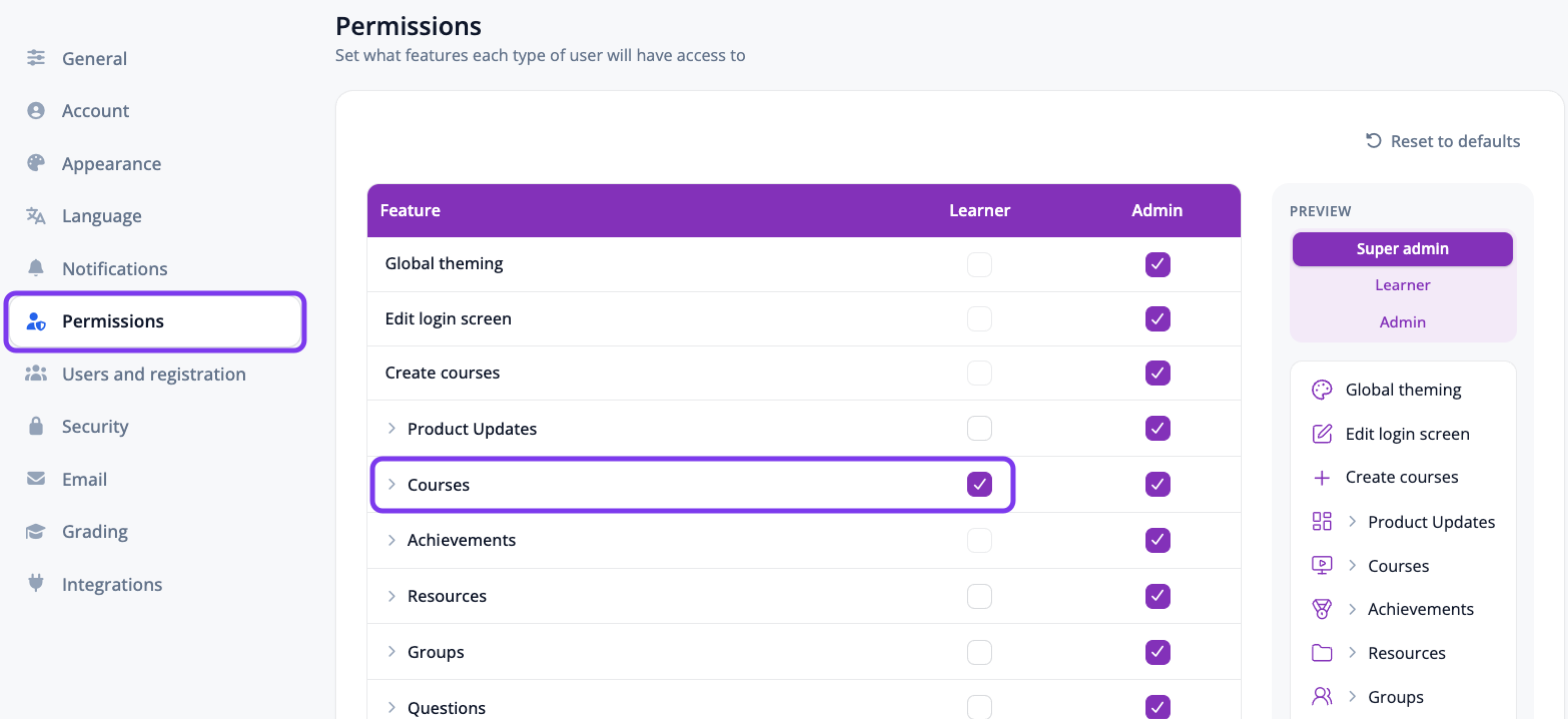This screenshot has width=1568, height=719.
Task: Click the Appearance palette icon
Action: tap(36, 163)
